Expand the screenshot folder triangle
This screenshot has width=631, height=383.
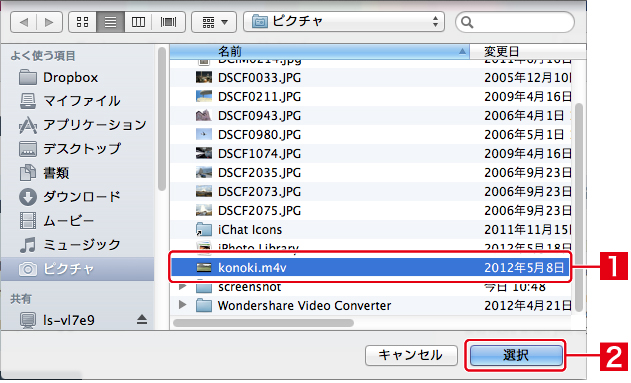pos(183,286)
